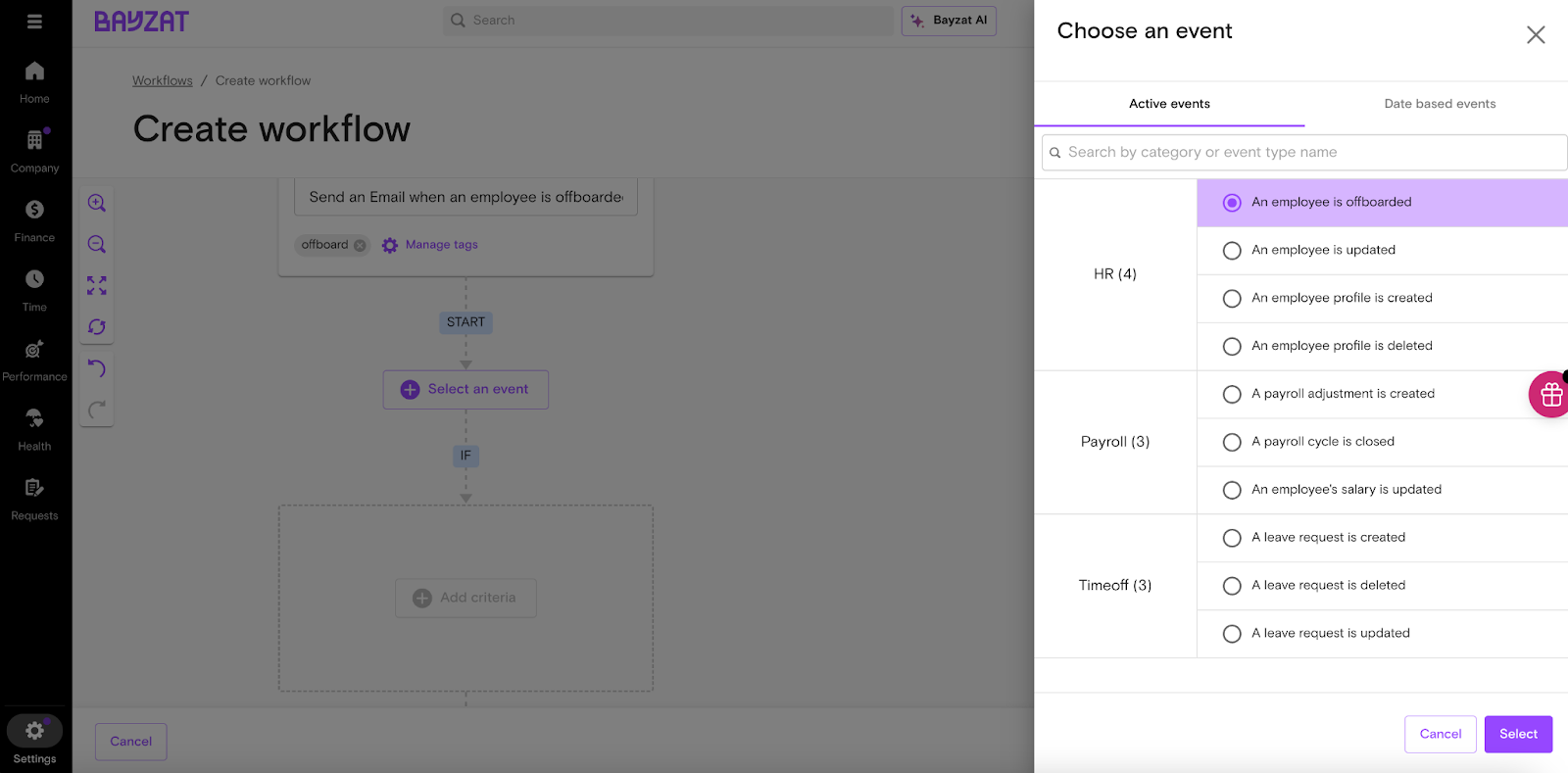Pick 'A leave request is created' option
Screen dimensions: 1568x773
[1232, 538]
